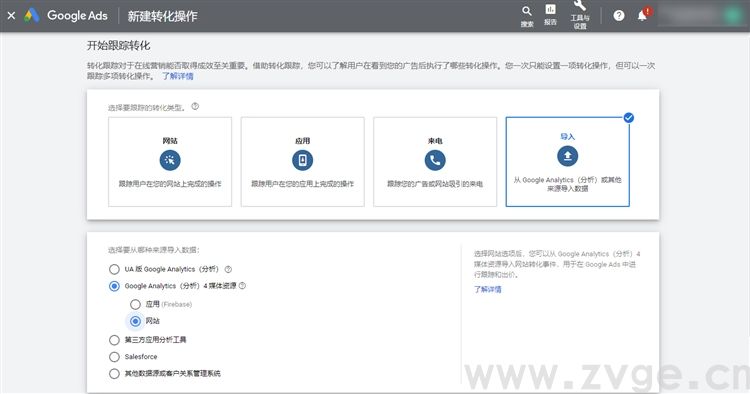Select 应用 (Firebase) radio button

135,304
